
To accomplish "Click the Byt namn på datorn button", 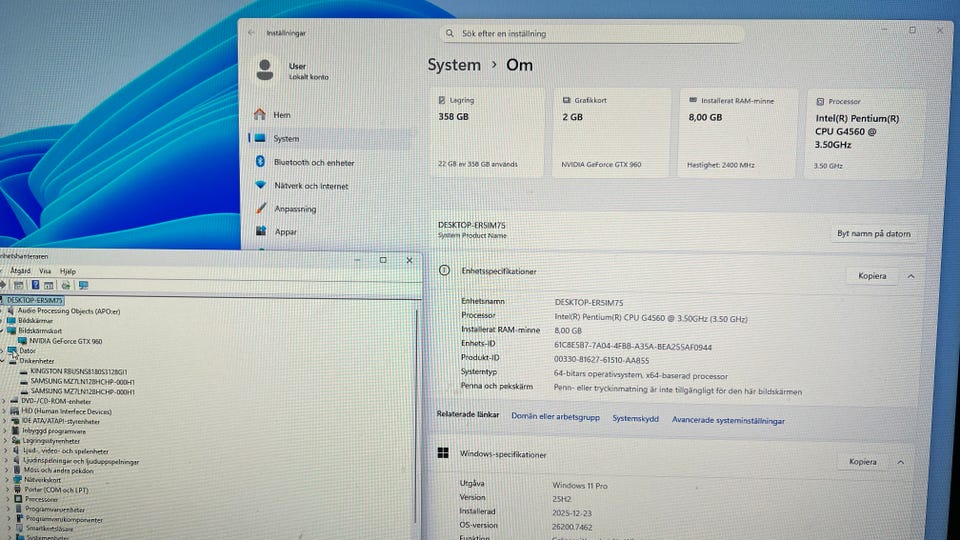I will 874,233.
